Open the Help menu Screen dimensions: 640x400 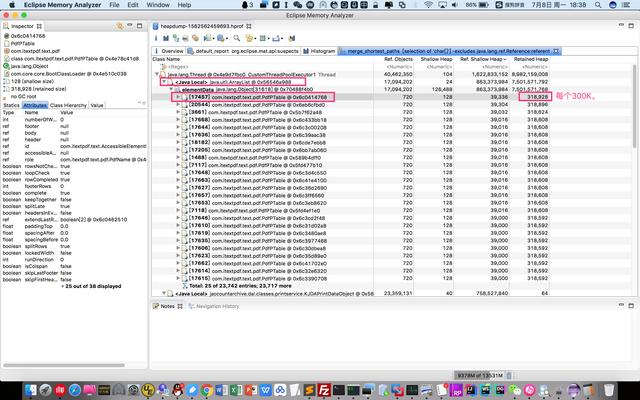point(184,5)
